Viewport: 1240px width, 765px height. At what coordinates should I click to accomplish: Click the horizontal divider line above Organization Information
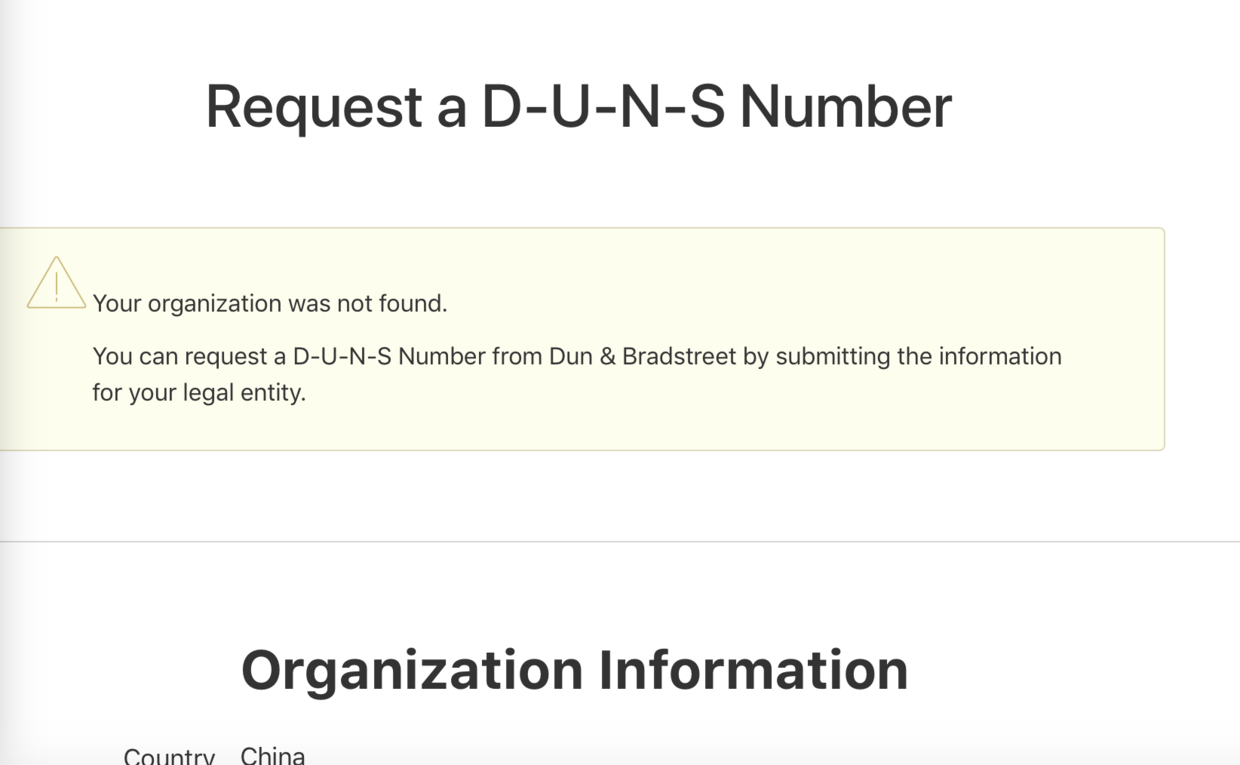click(620, 542)
